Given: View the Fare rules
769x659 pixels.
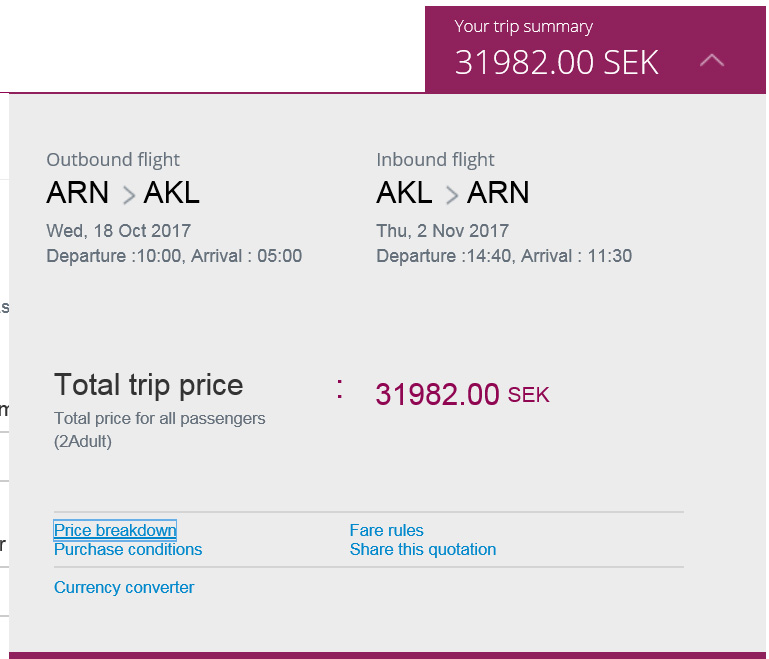Looking at the screenshot, I should point(386,530).
